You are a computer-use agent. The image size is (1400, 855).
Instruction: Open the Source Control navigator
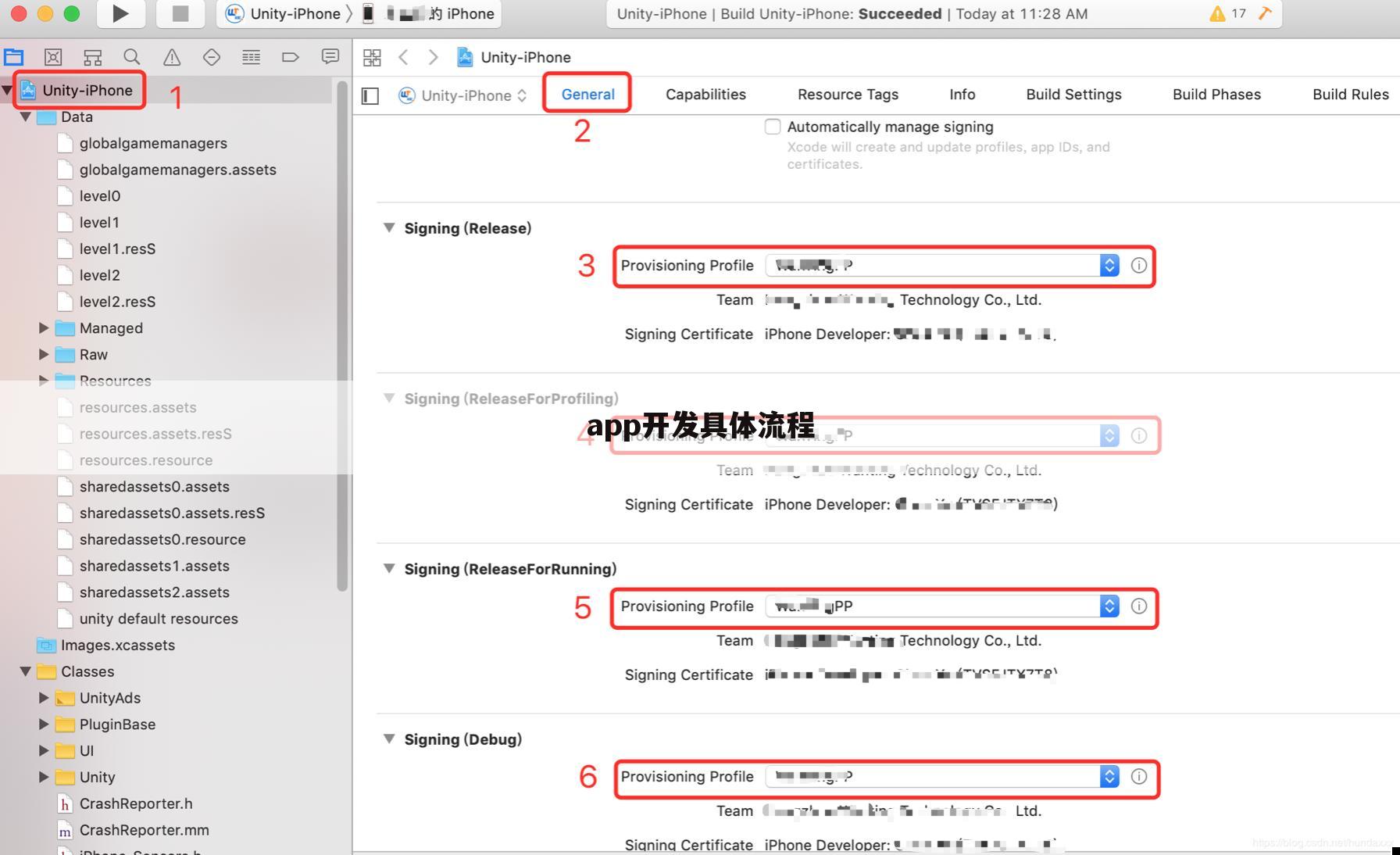click(53, 57)
